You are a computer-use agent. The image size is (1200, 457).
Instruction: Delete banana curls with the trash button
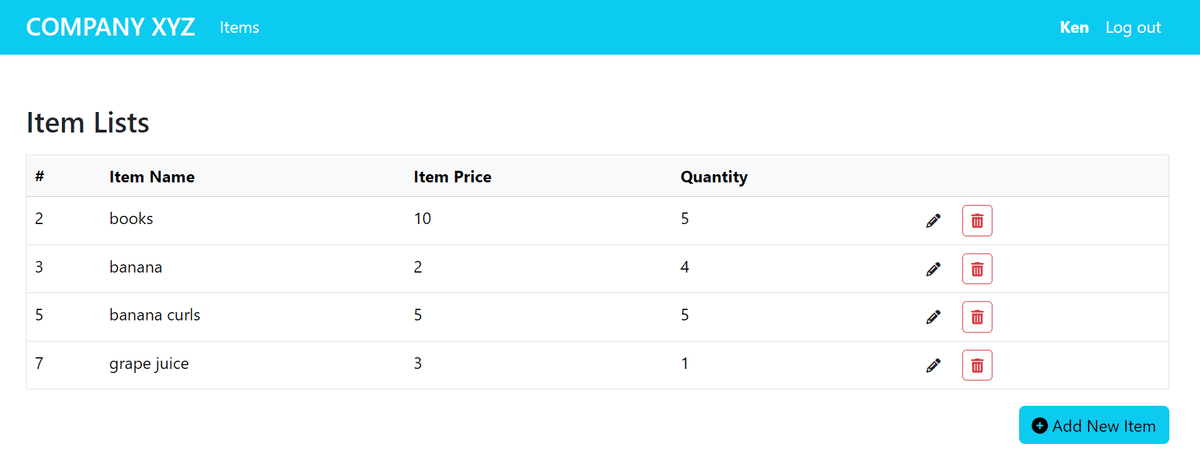pyautogui.click(x=977, y=317)
